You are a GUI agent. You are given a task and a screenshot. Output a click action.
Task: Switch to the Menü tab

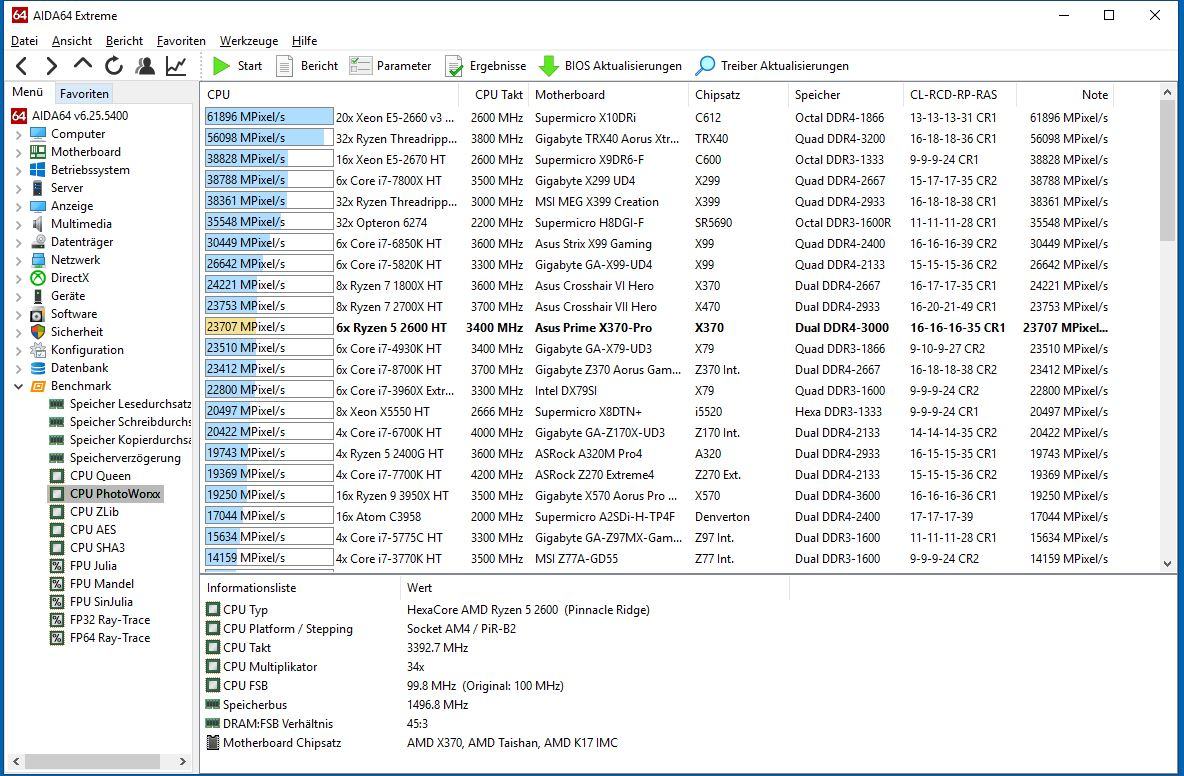click(x=28, y=92)
